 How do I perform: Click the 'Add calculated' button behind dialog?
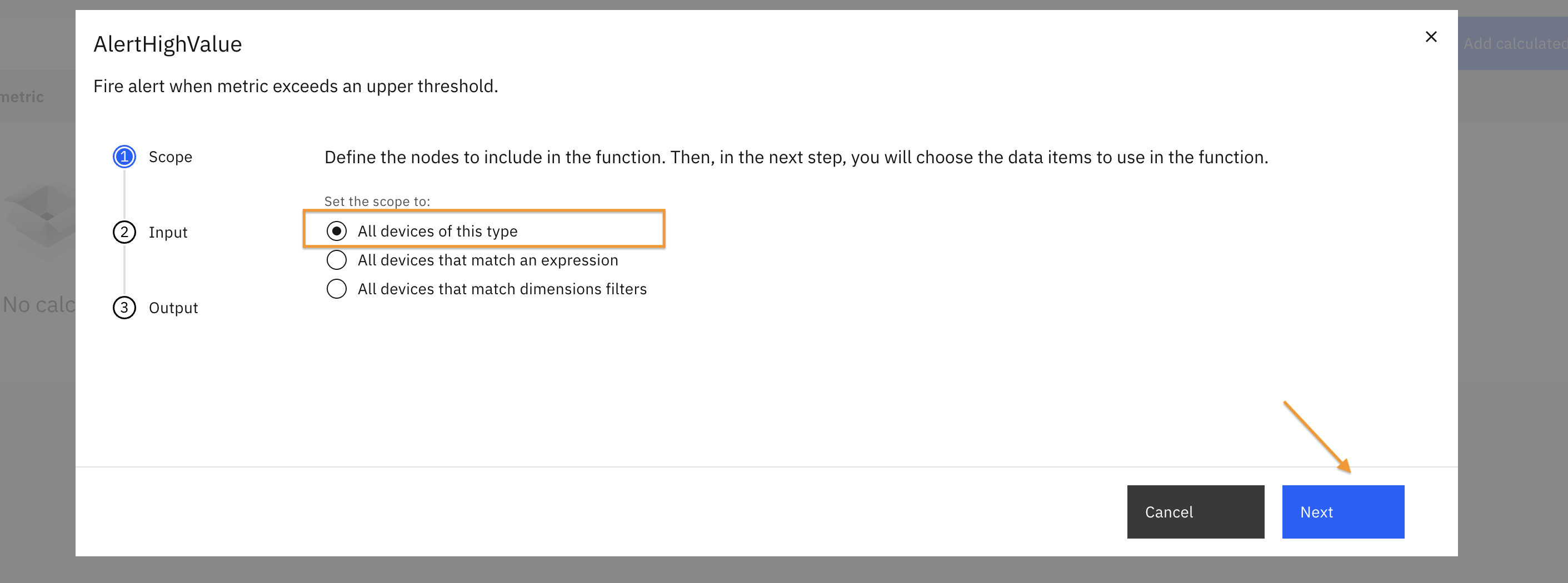(x=1512, y=43)
